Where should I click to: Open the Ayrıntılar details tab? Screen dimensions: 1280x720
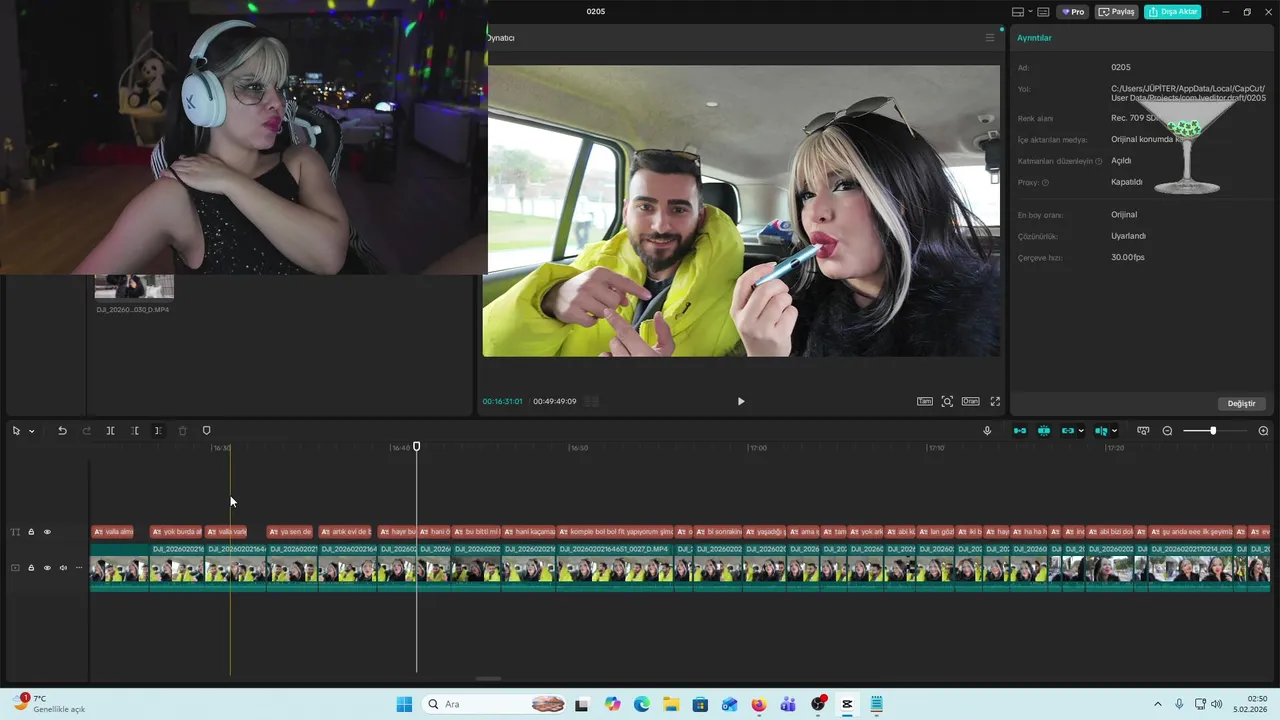coord(1034,38)
